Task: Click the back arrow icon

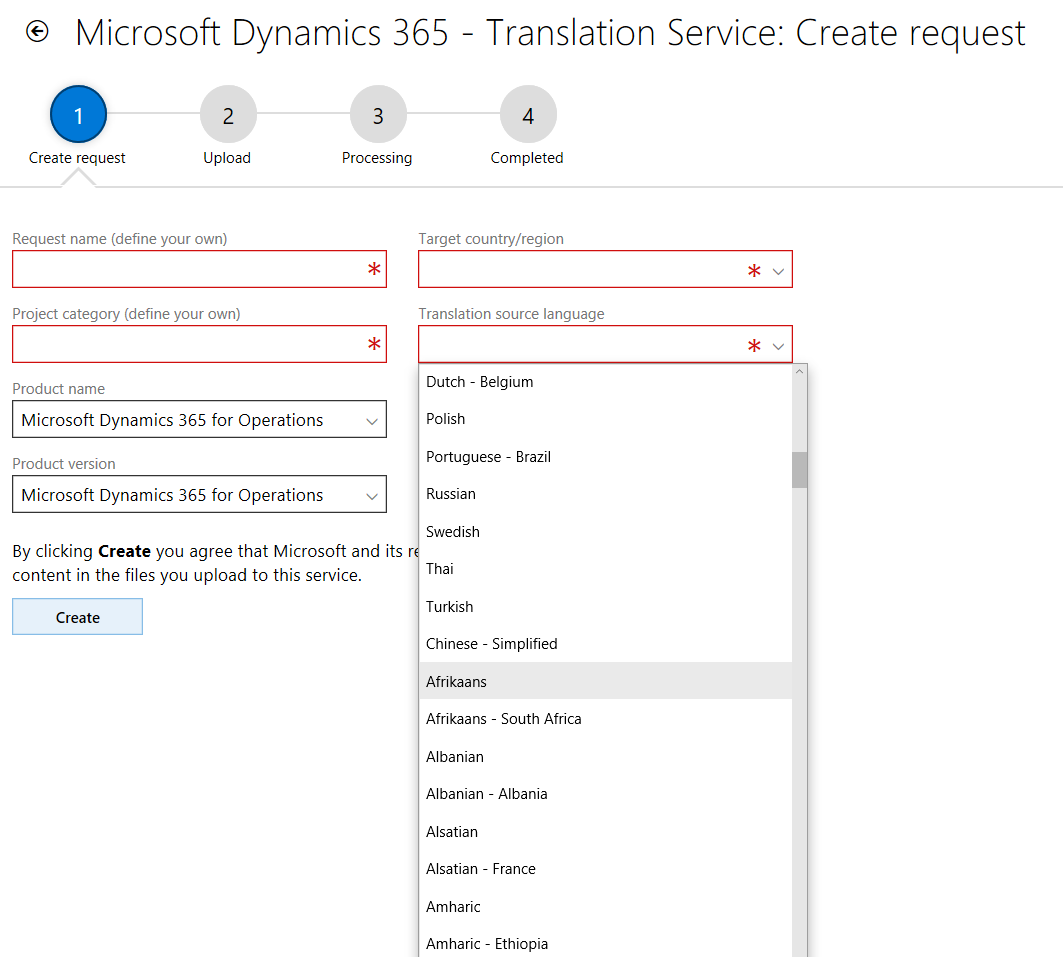Action: tap(37, 32)
